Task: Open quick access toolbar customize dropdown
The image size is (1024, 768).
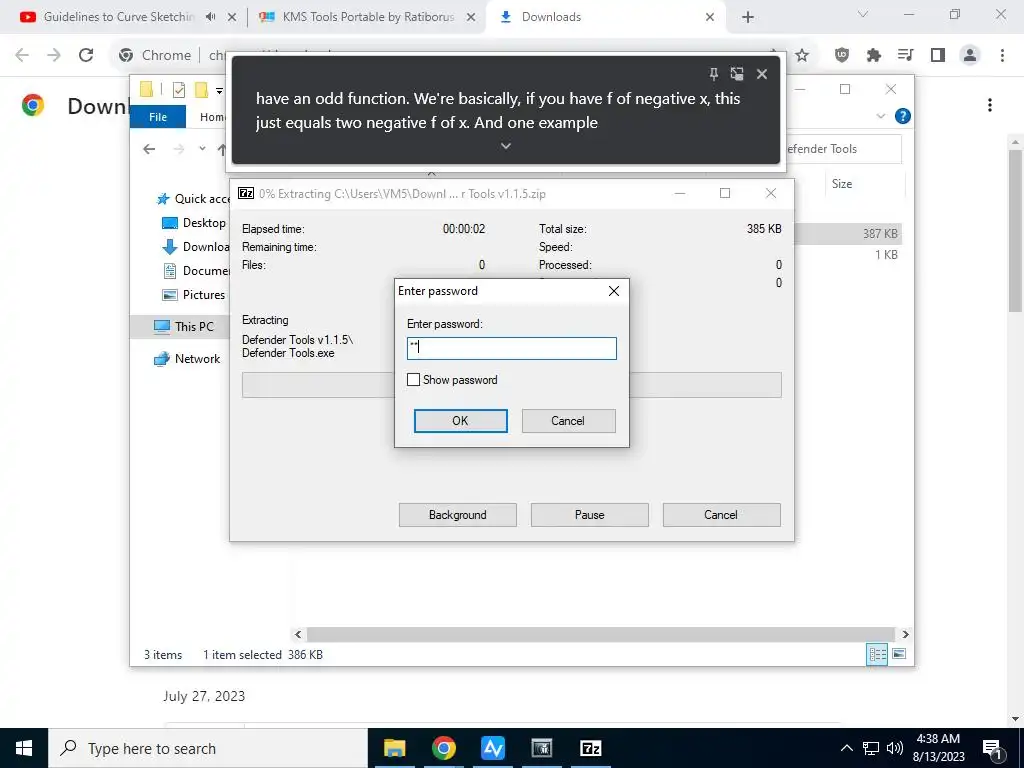Action: [219, 90]
